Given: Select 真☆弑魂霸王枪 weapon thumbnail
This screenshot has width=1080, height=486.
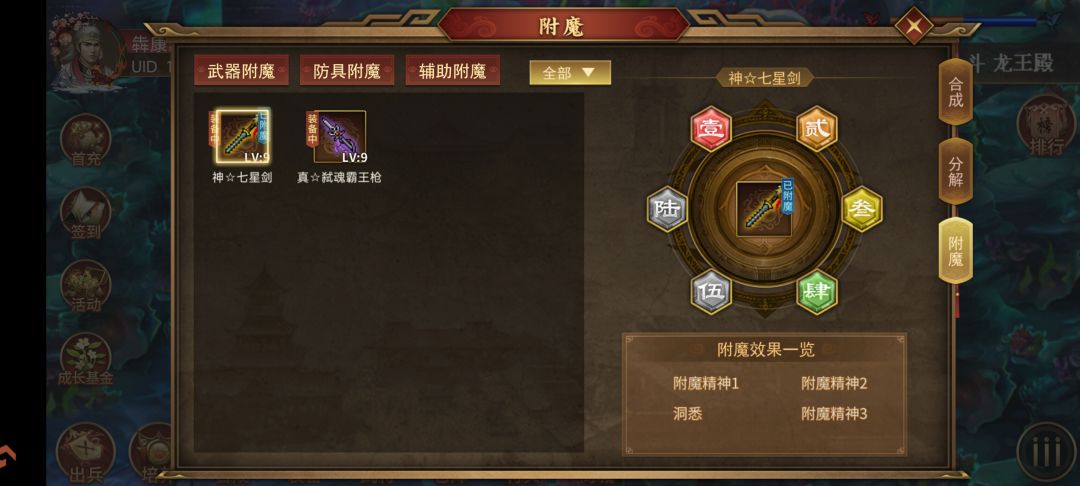Looking at the screenshot, I should (338, 136).
